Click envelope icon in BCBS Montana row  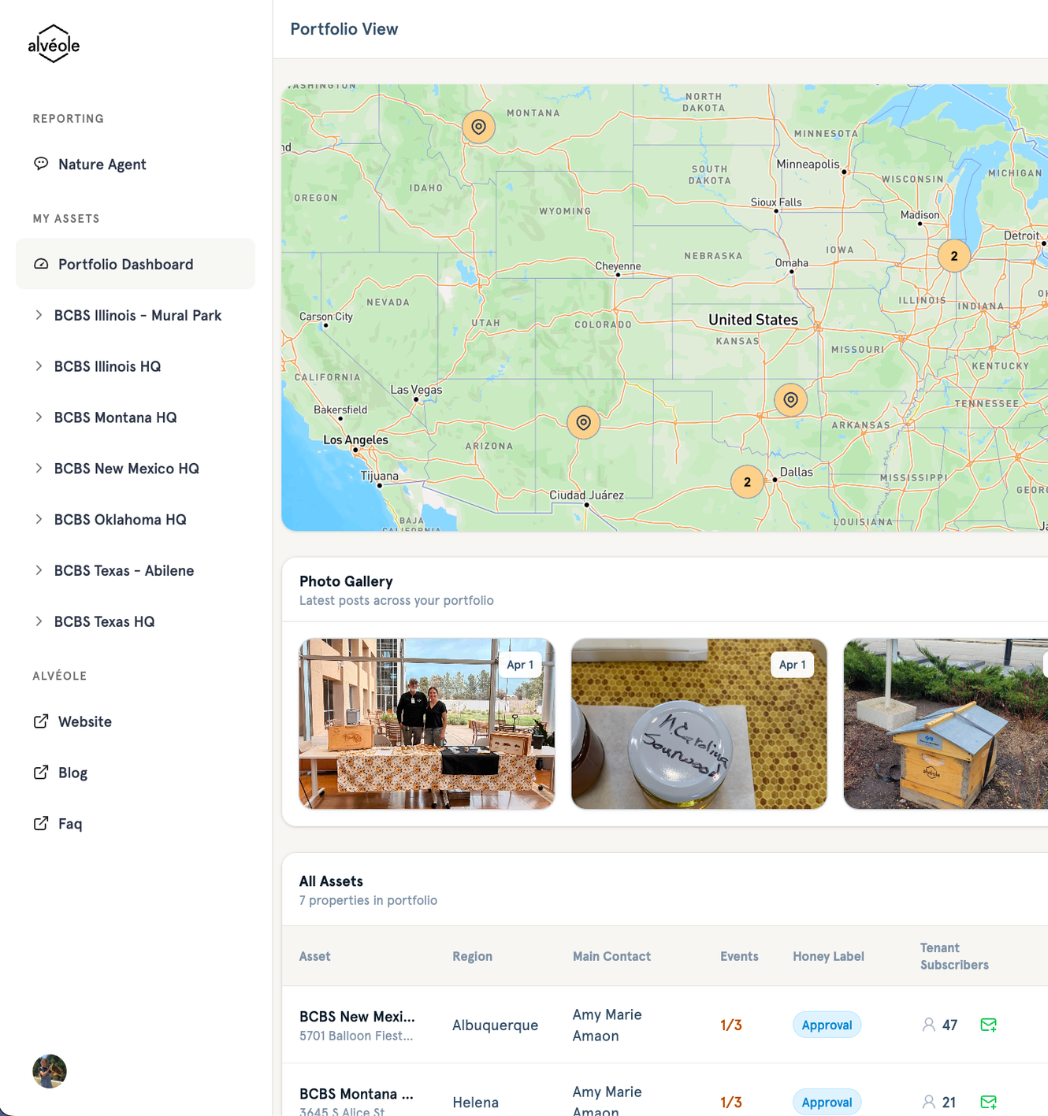pyautogui.click(x=988, y=1102)
